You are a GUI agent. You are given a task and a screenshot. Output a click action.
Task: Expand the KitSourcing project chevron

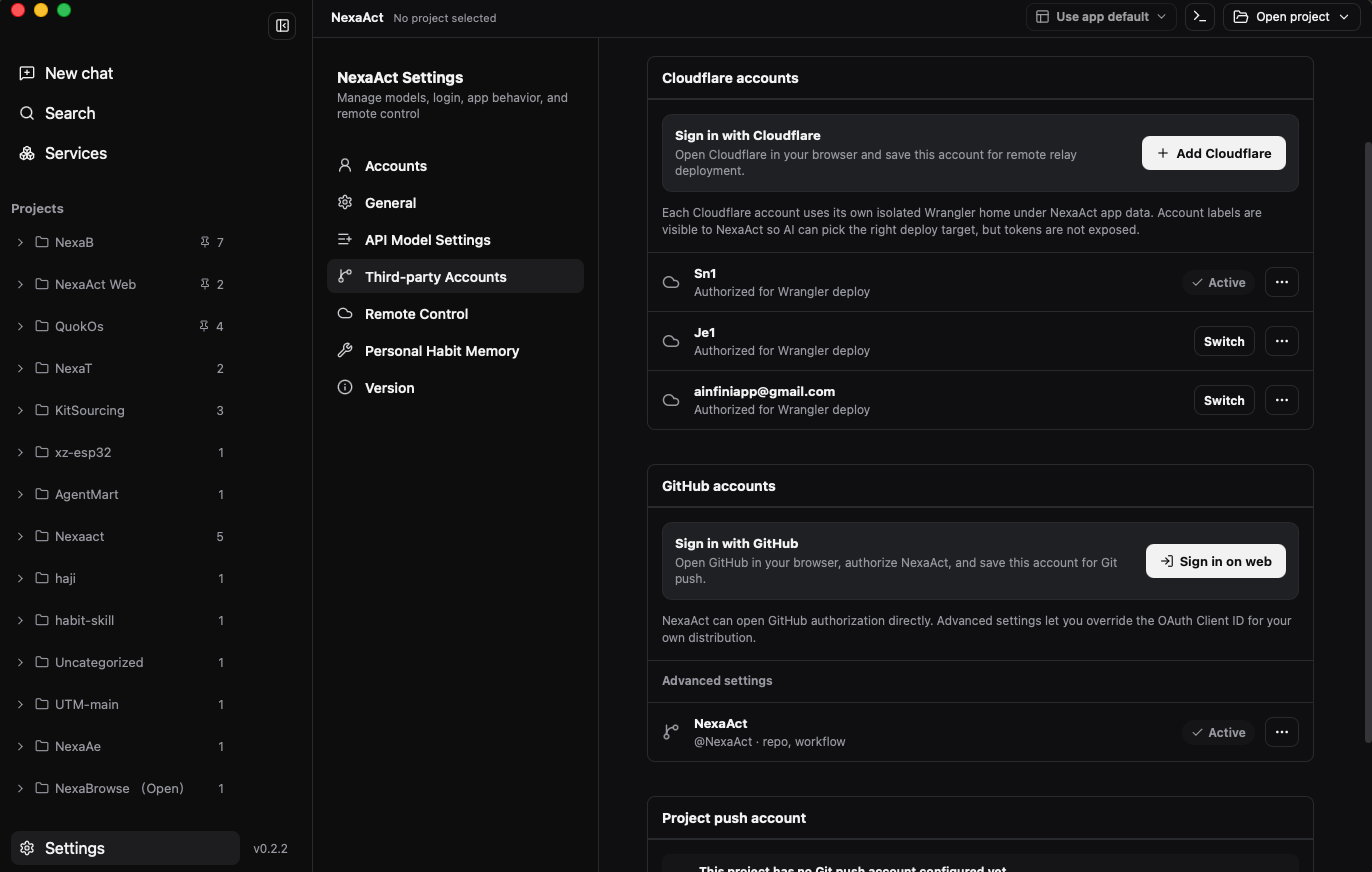(20, 410)
